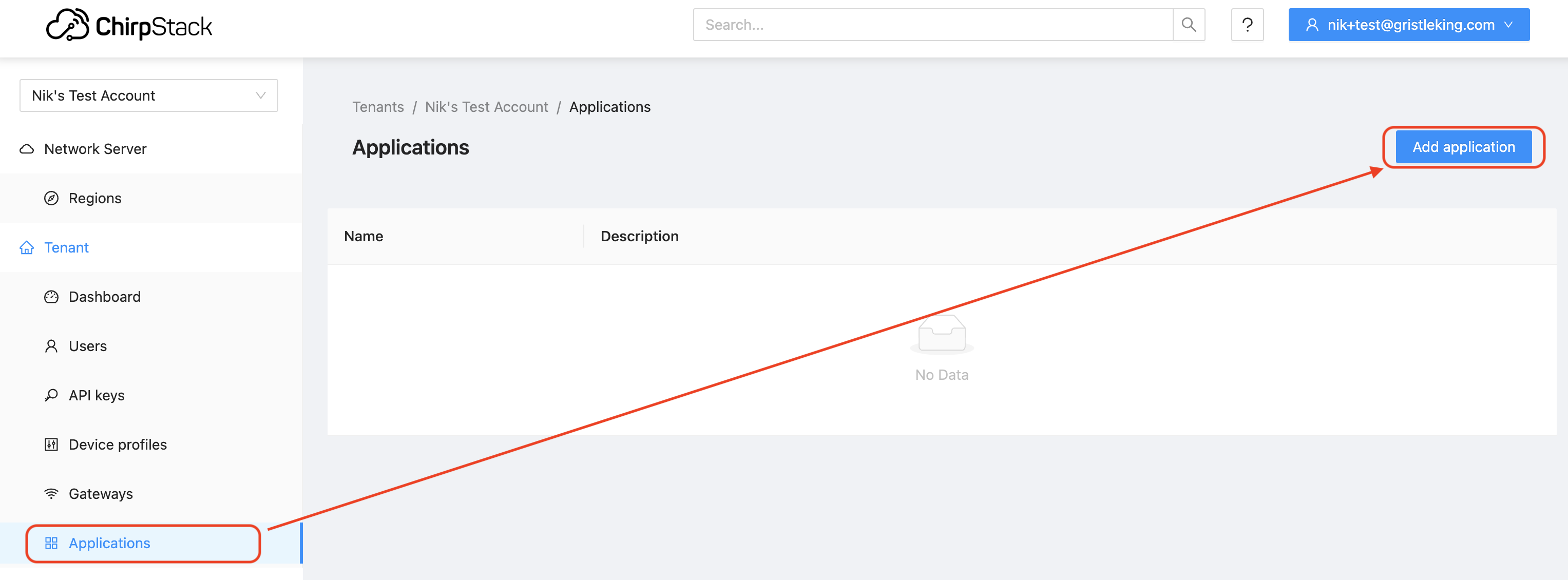
Task: Click the Name column header
Action: (x=364, y=236)
